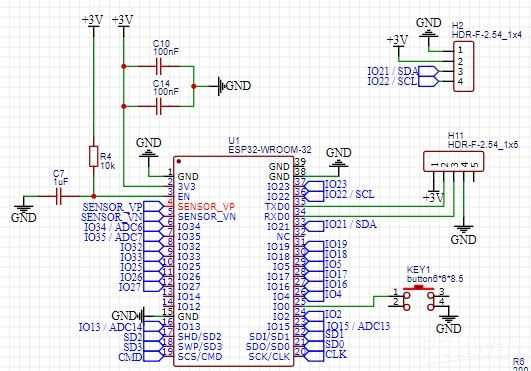Click the IO14 pin name in U1
531x371 pixels.
click(x=189, y=297)
